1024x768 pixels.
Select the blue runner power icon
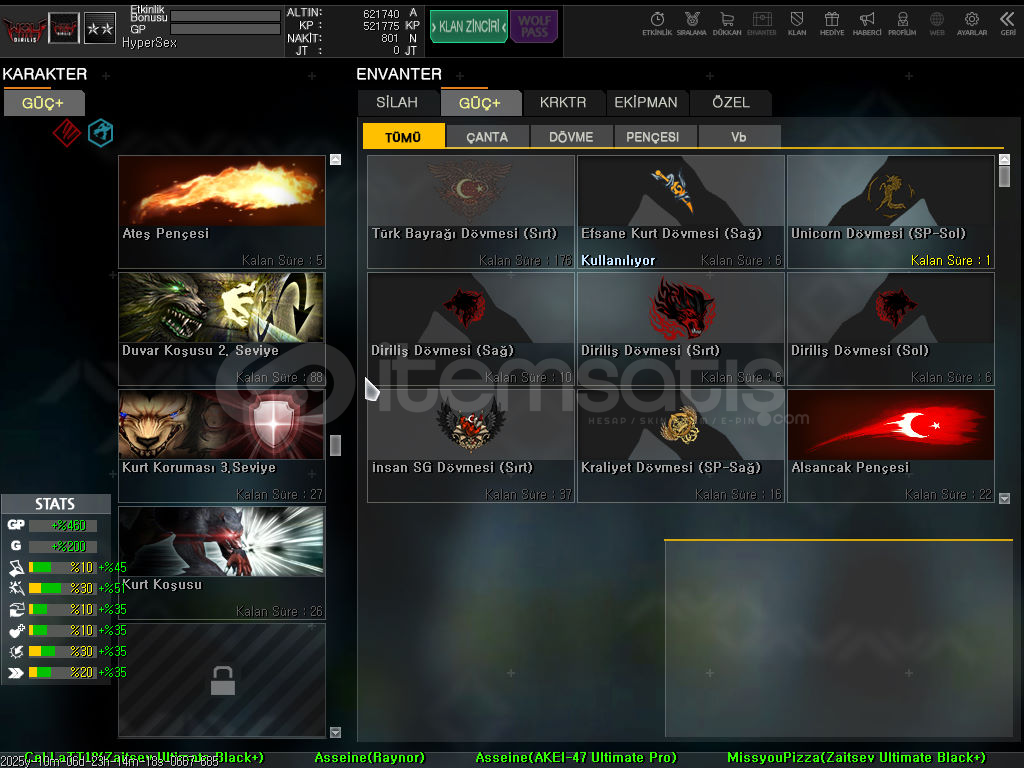[x=100, y=133]
